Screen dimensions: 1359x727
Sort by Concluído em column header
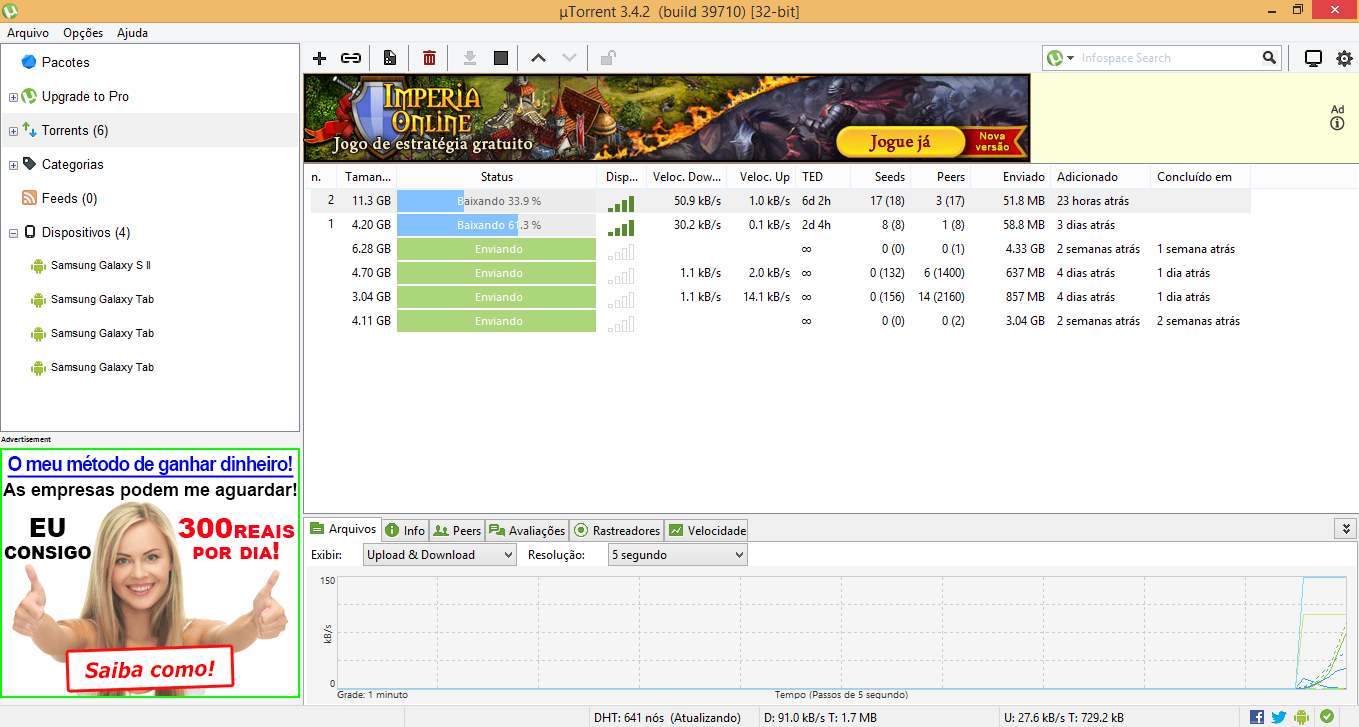[1200, 177]
